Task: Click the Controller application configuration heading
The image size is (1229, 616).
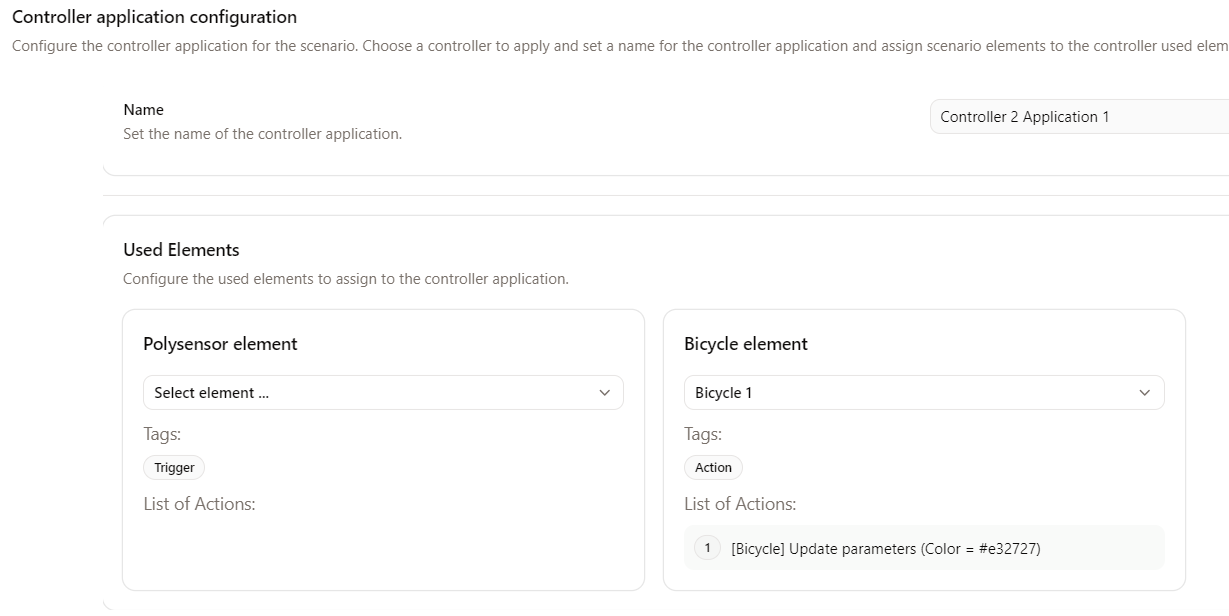Action: 155,17
